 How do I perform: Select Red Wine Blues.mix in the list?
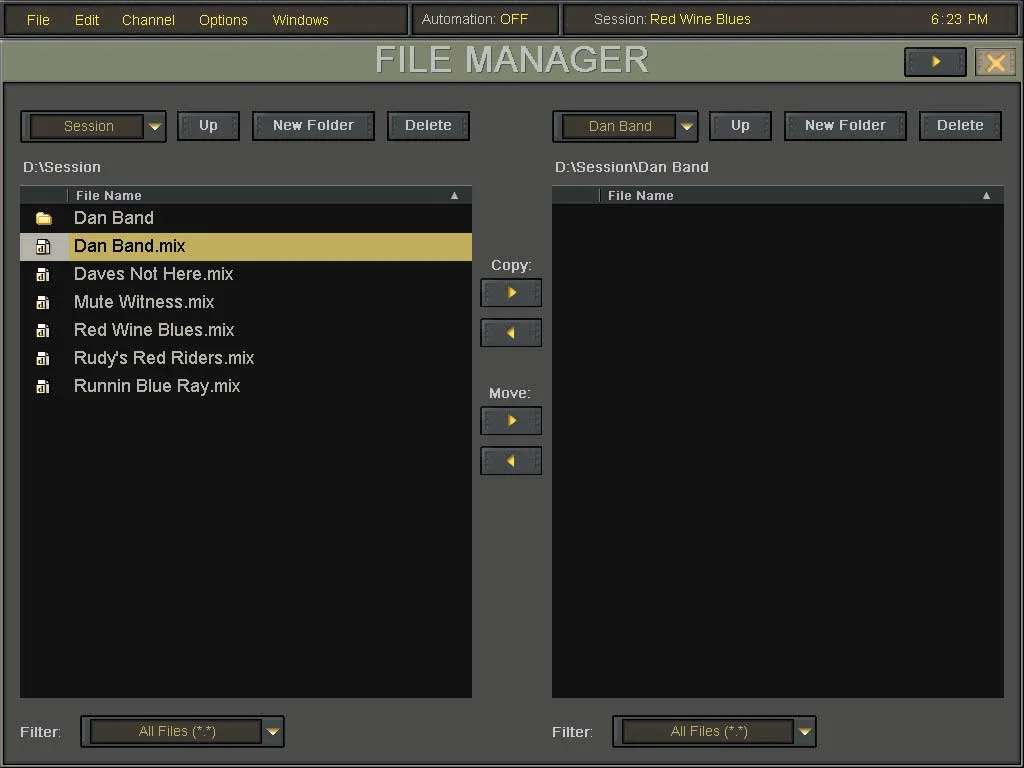246,330
